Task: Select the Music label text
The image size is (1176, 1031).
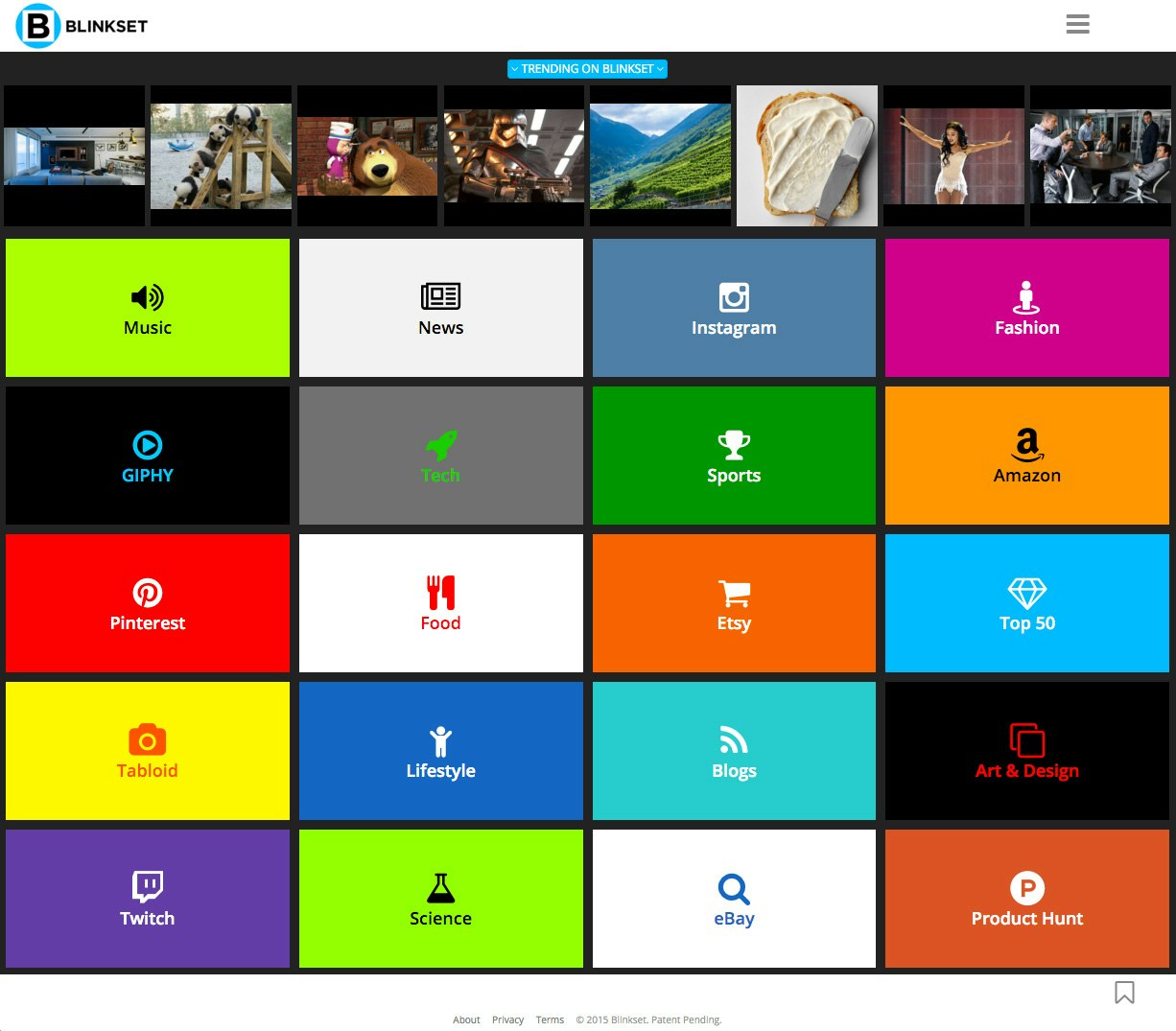Action: [148, 327]
